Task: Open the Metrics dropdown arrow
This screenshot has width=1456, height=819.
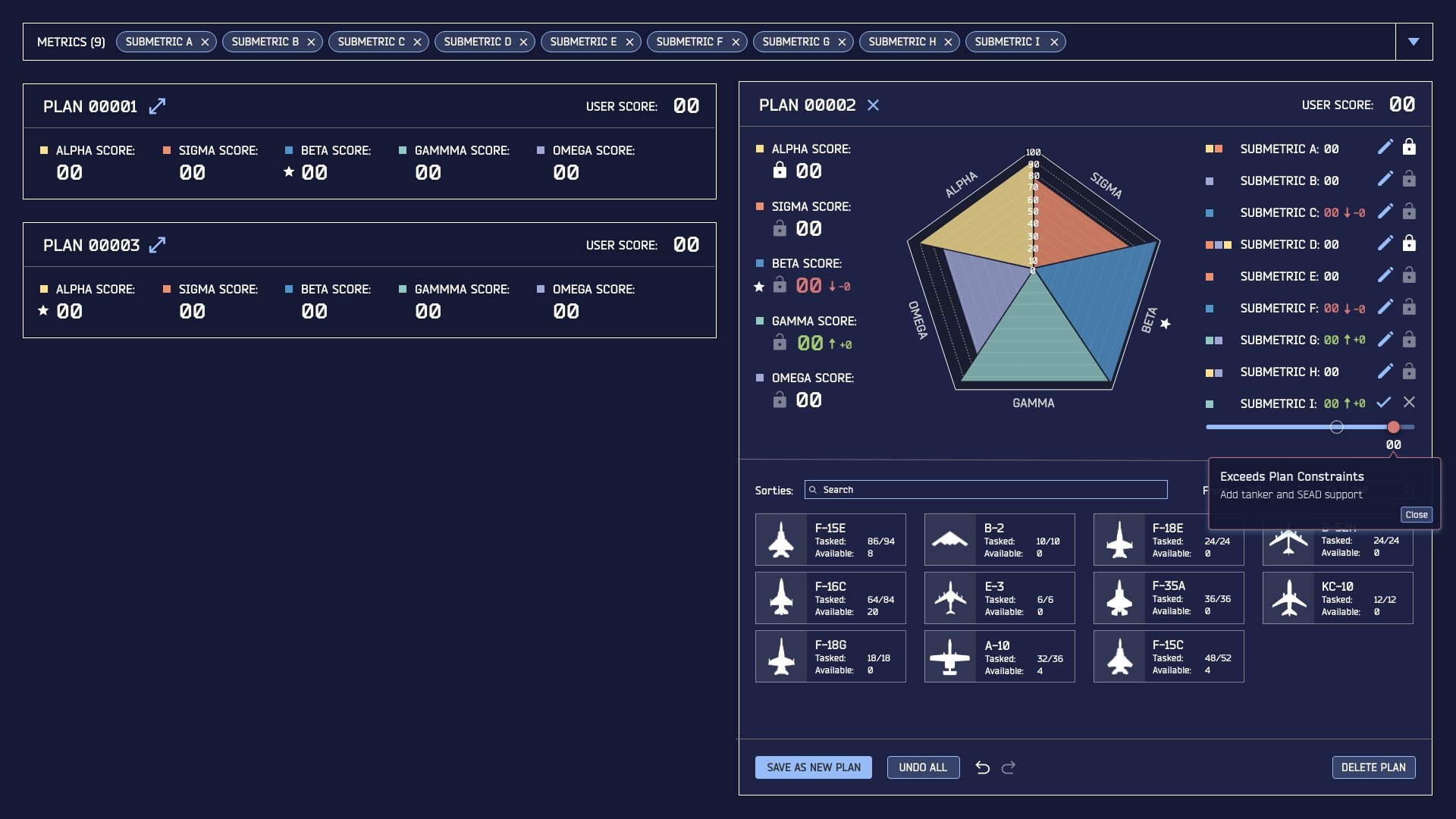Action: coord(1414,42)
